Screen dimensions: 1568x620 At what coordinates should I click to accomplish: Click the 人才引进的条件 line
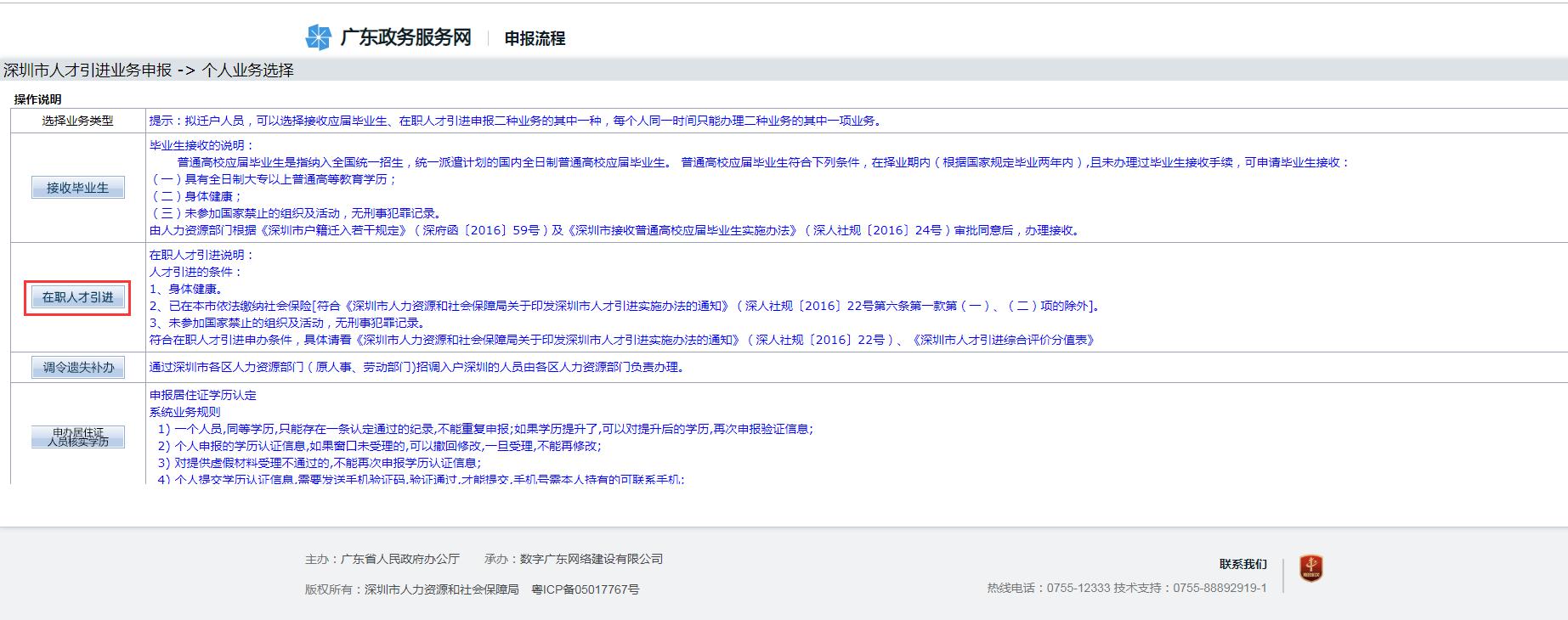[x=196, y=272]
